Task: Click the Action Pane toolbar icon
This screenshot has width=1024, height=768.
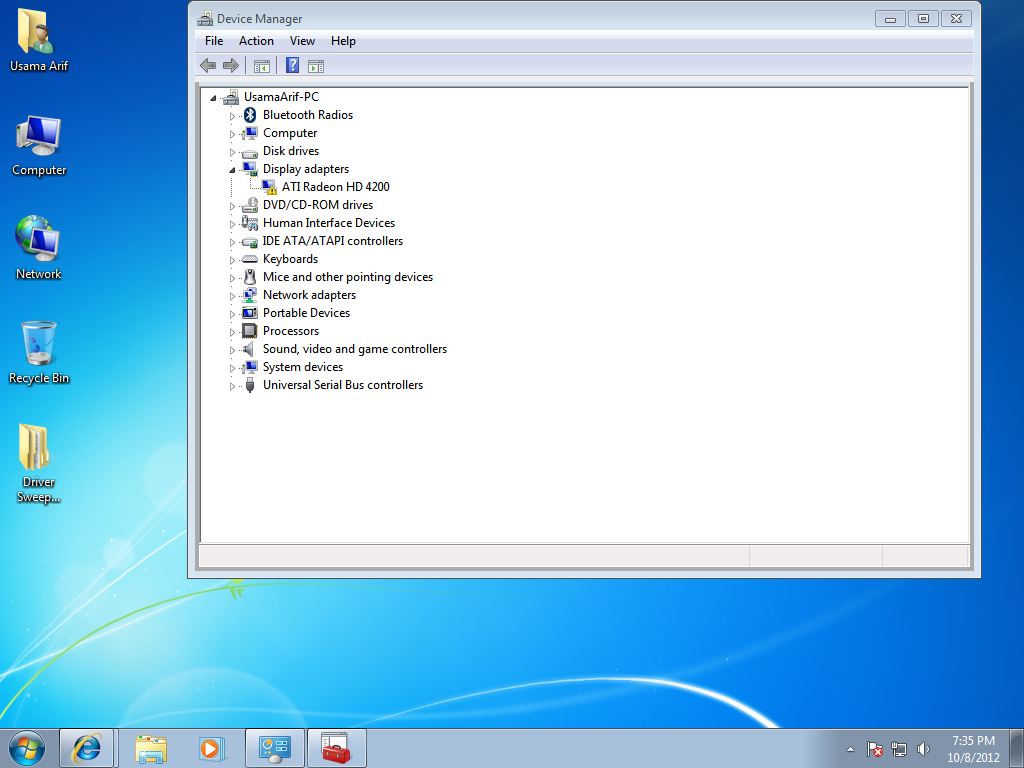Action: [316, 66]
